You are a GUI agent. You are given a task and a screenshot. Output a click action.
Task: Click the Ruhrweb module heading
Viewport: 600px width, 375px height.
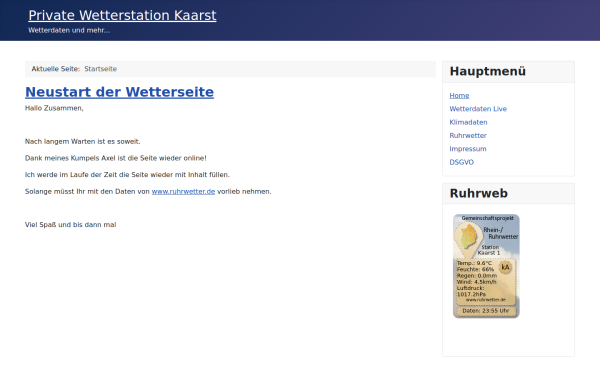(x=479, y=193)
